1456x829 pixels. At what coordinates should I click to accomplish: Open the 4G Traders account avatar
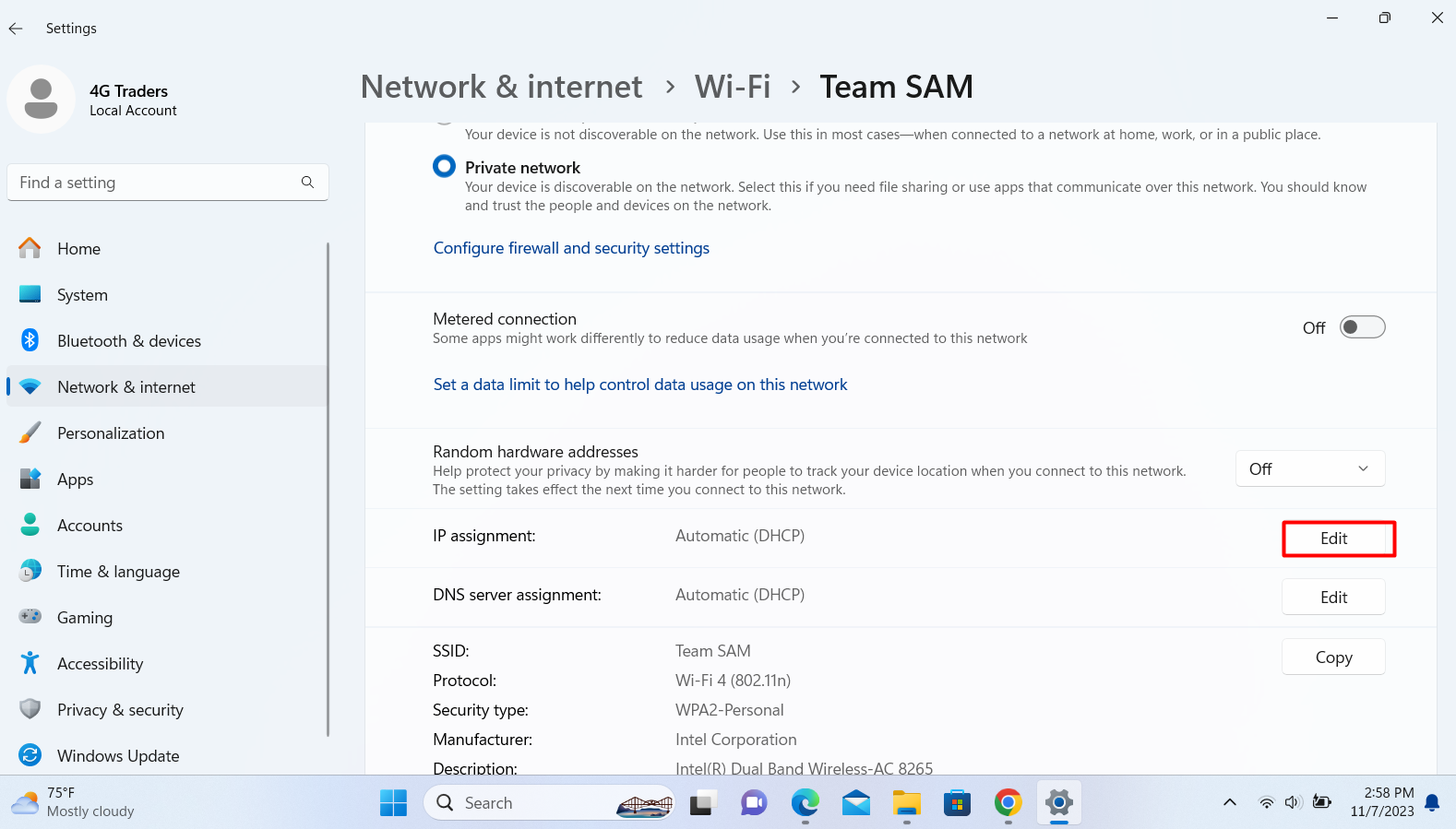point(41,99)
